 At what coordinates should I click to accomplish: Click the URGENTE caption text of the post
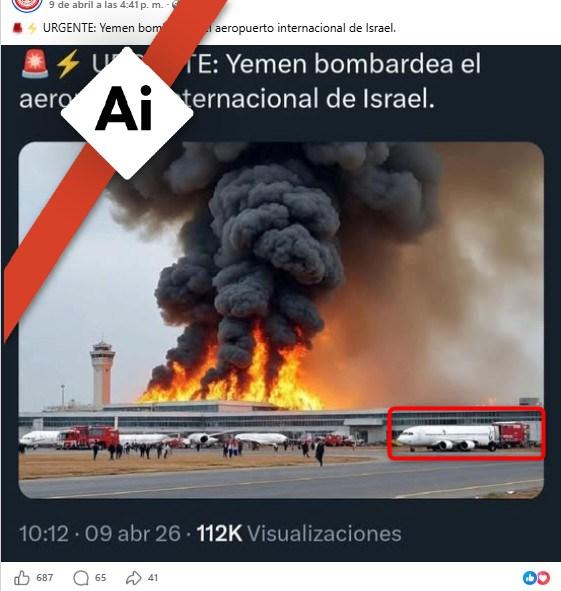coord(219,28)
